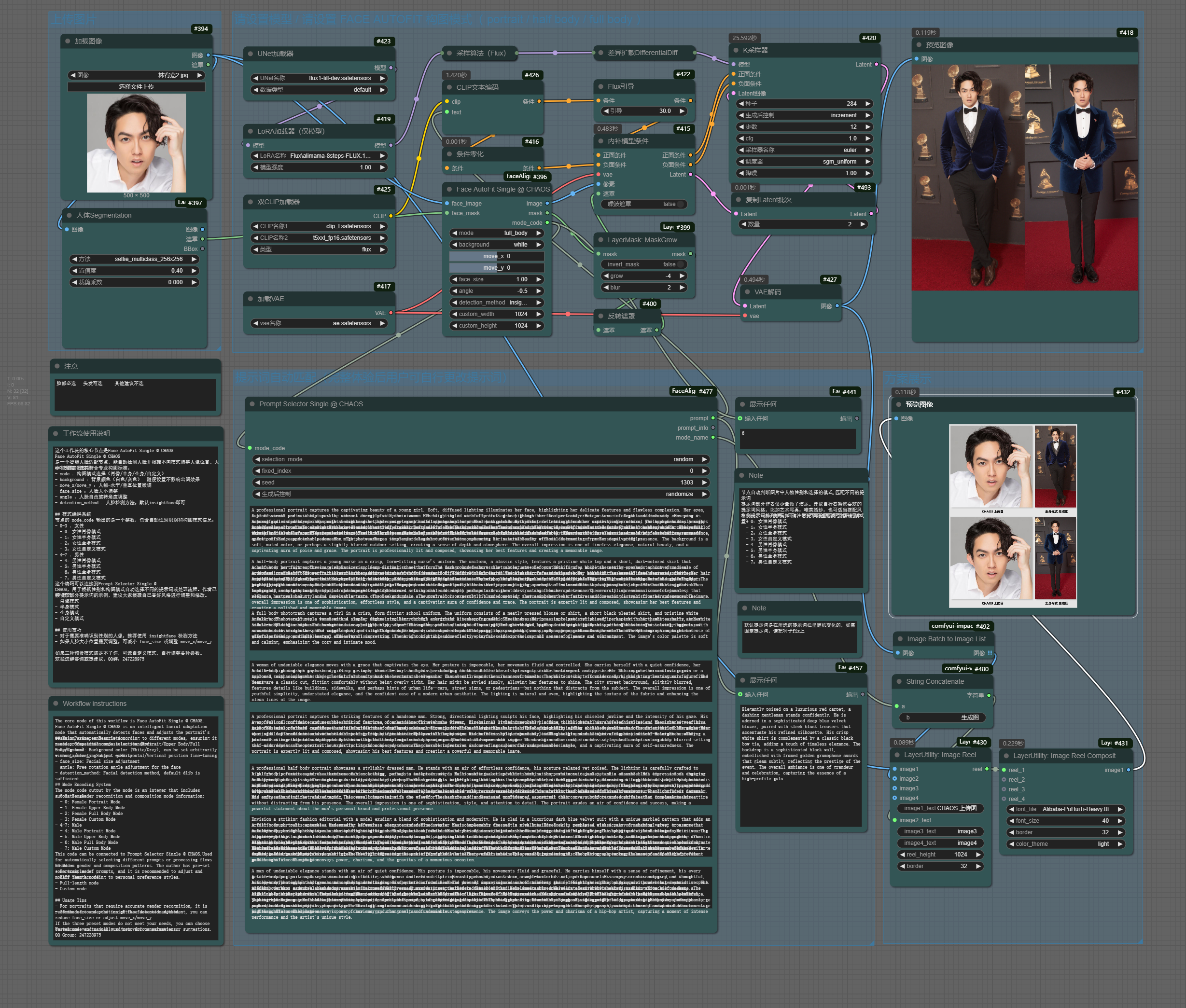Collapse the Workflow instructions note via its dot
The height and width of the screenshot is (1008, 1186).
[x=56, y=704]
